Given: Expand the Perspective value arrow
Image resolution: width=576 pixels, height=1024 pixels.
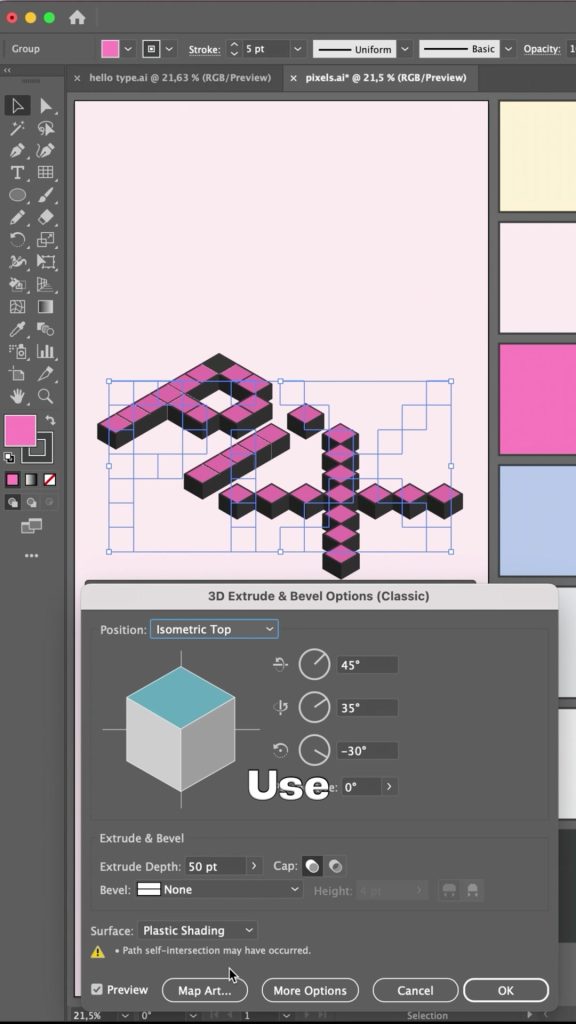Looking at the screenshot, I should click(x=389, y=787).
